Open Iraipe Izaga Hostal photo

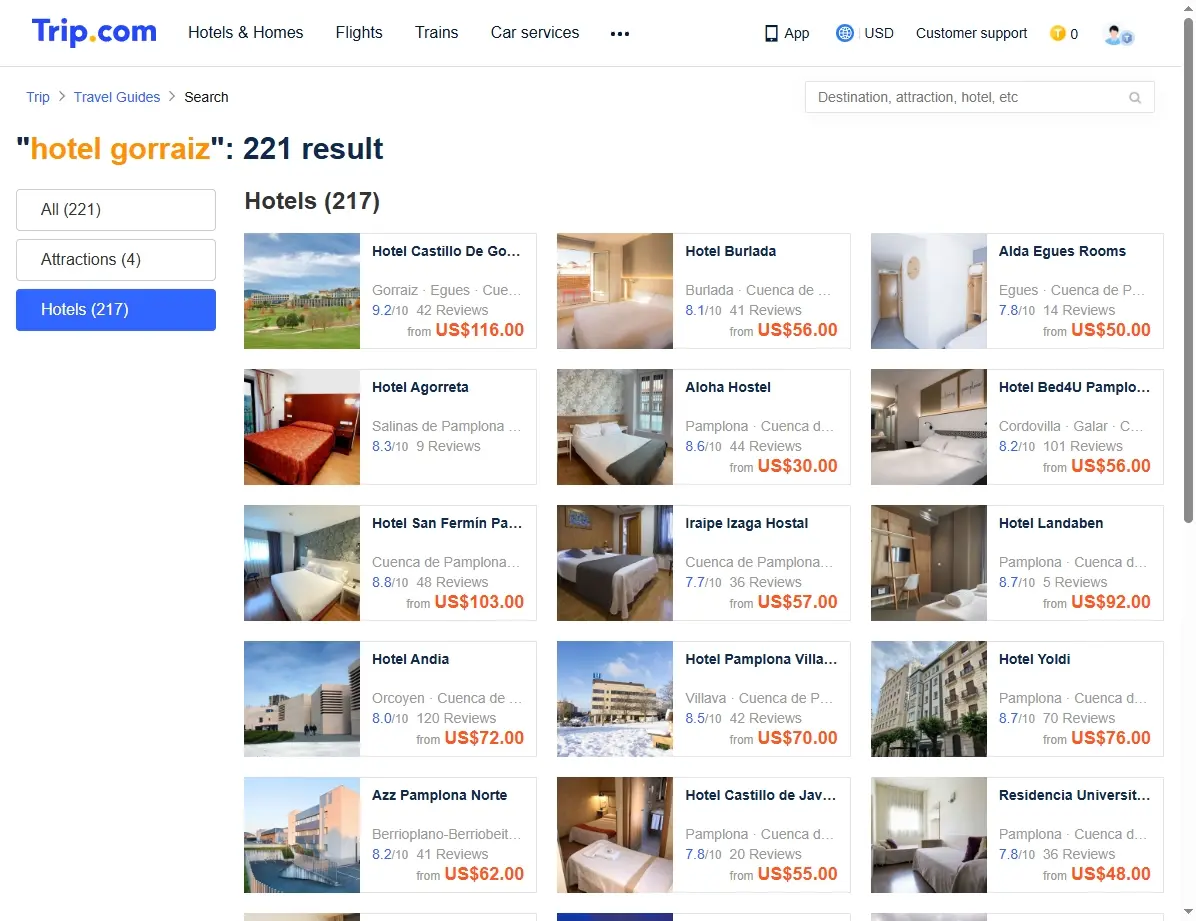pyautogui.click(x=615, y=562)
